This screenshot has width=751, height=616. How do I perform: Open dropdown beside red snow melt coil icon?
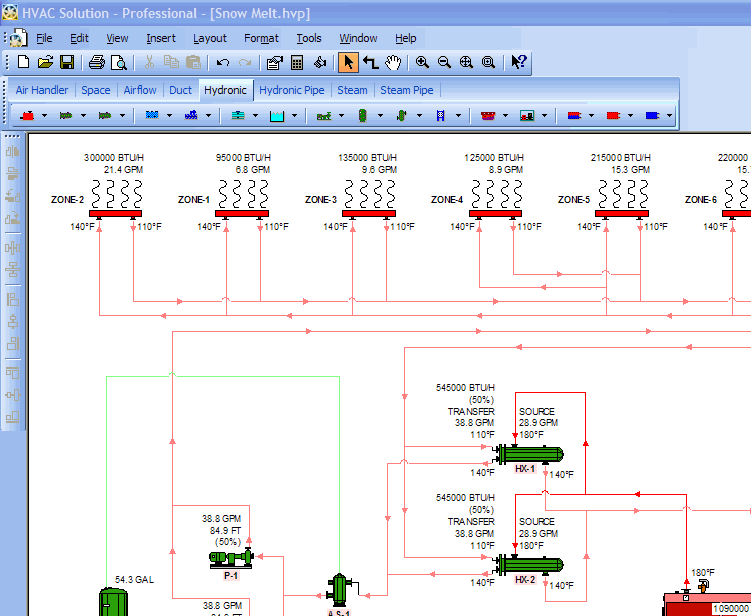(x=505, y=115)
